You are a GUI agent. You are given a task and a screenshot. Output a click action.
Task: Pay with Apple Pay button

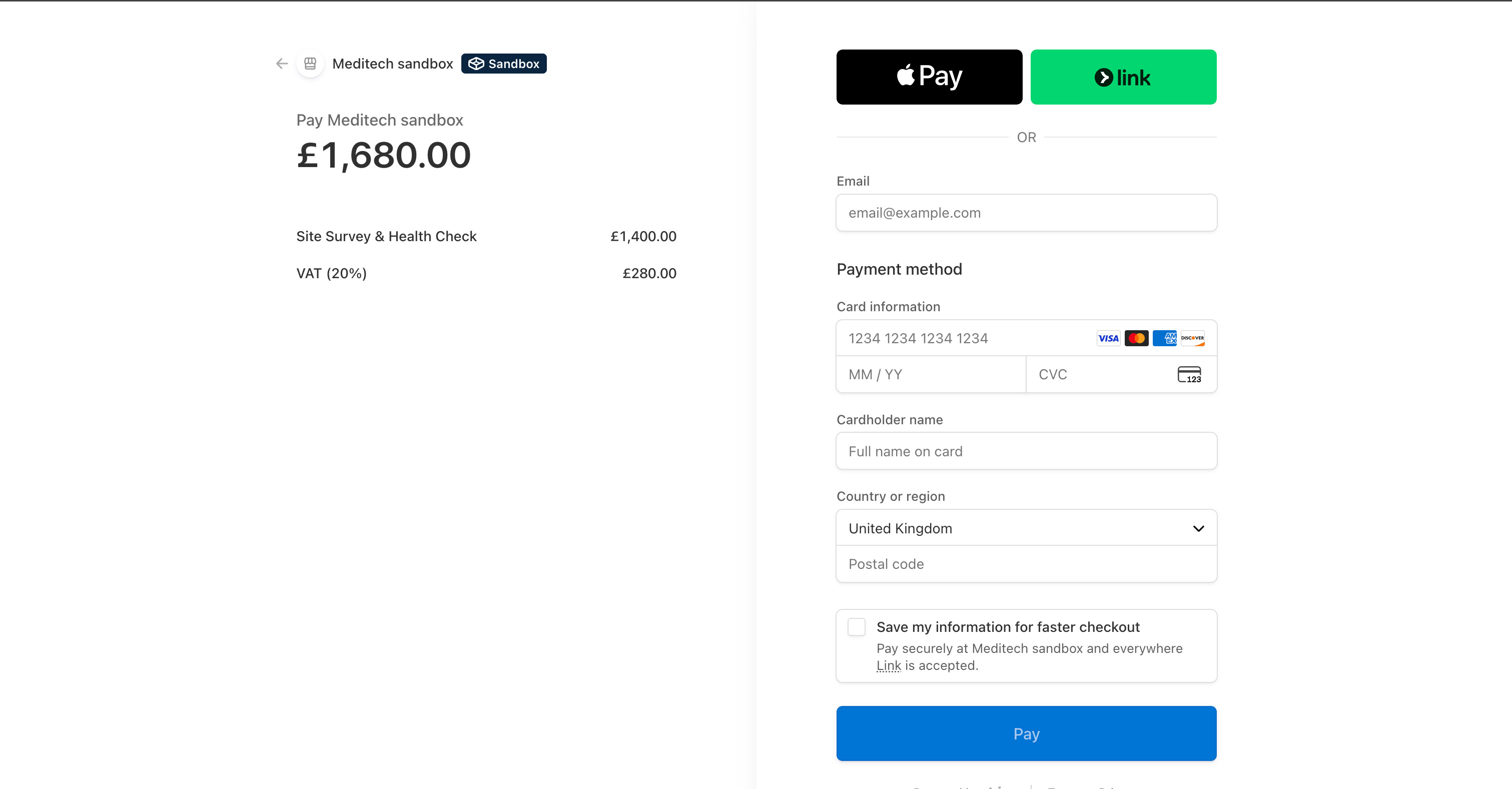[929, 77]
